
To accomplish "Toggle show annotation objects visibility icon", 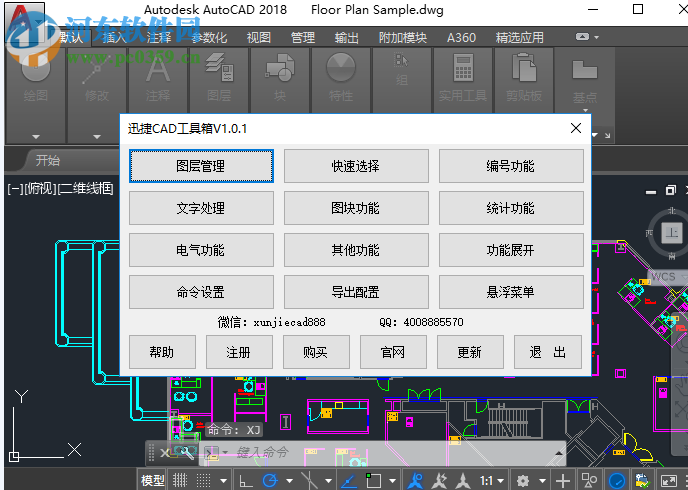I will 415,480.
